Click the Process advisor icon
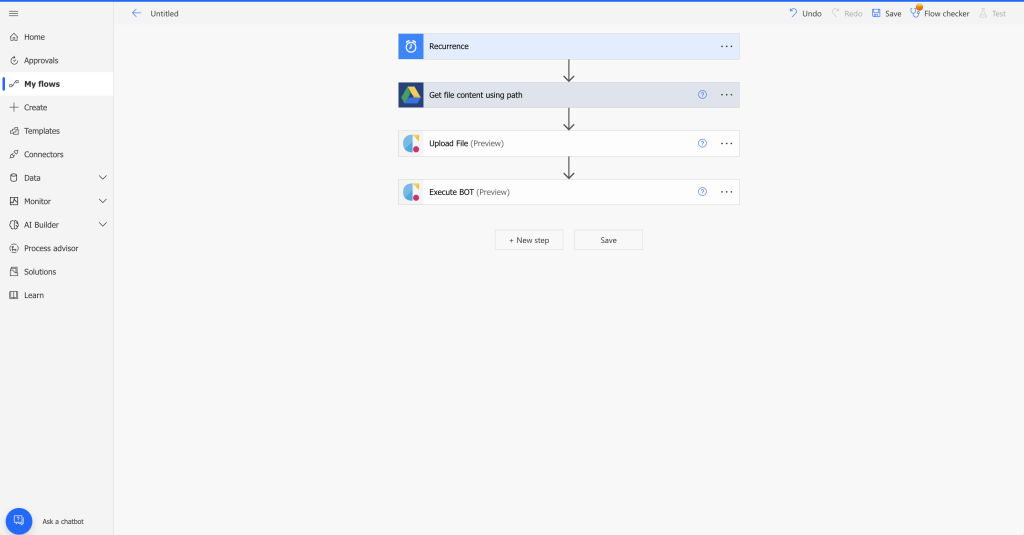Viewport: 1024px width, 535px height. point(14,248)
